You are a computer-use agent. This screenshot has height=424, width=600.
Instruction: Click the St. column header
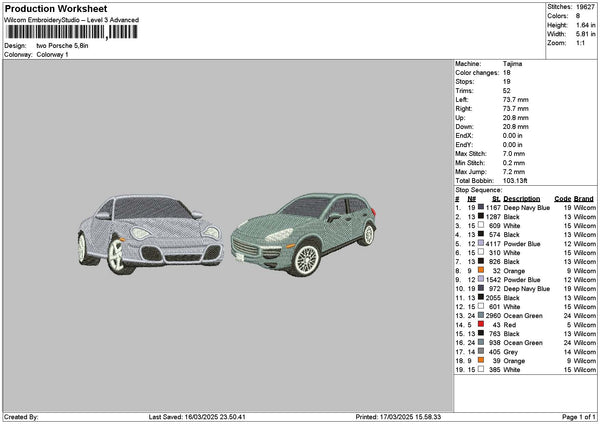click(495, 198)
